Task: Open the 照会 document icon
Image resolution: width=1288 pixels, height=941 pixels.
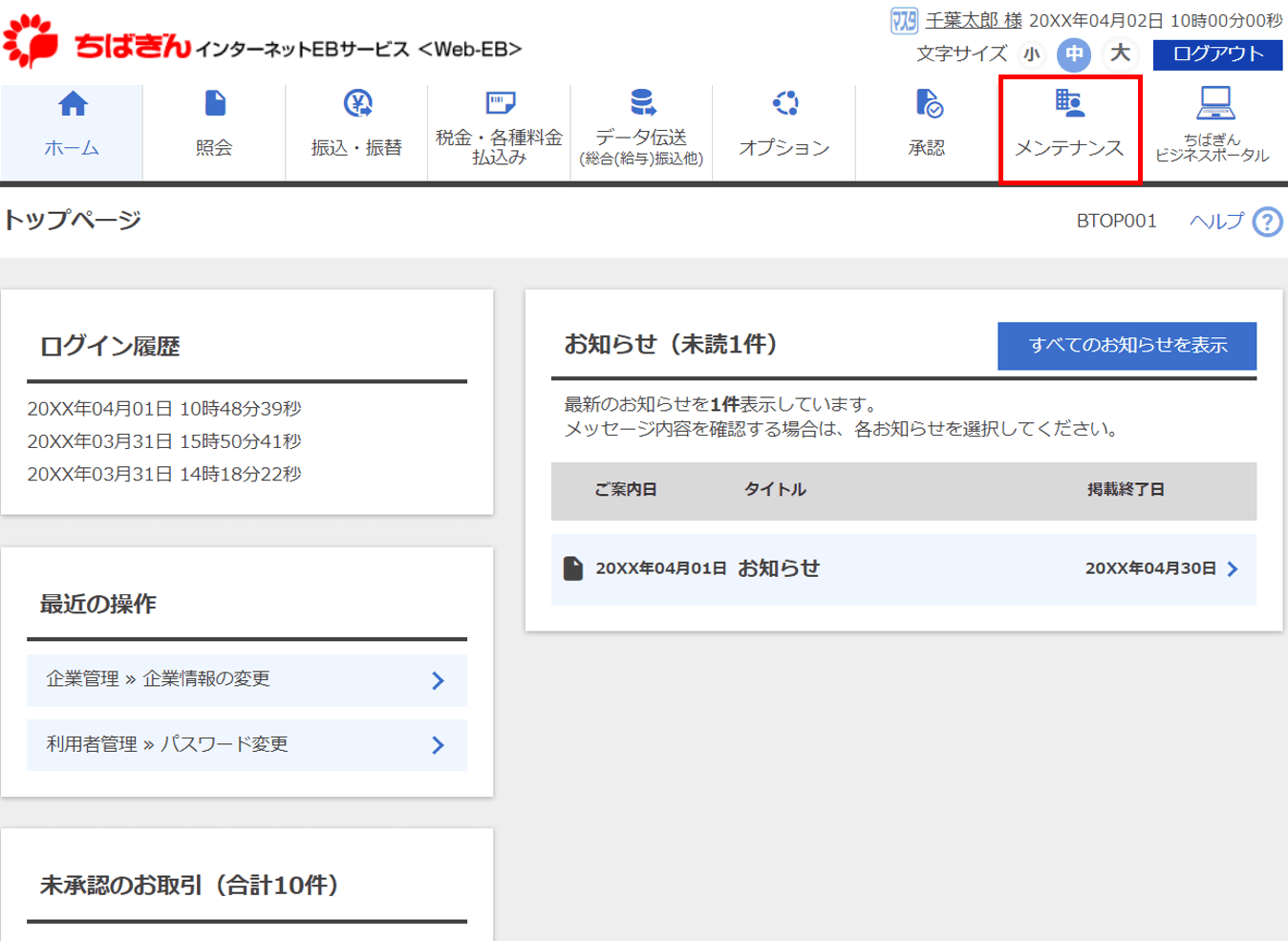Action: point(215,103)
